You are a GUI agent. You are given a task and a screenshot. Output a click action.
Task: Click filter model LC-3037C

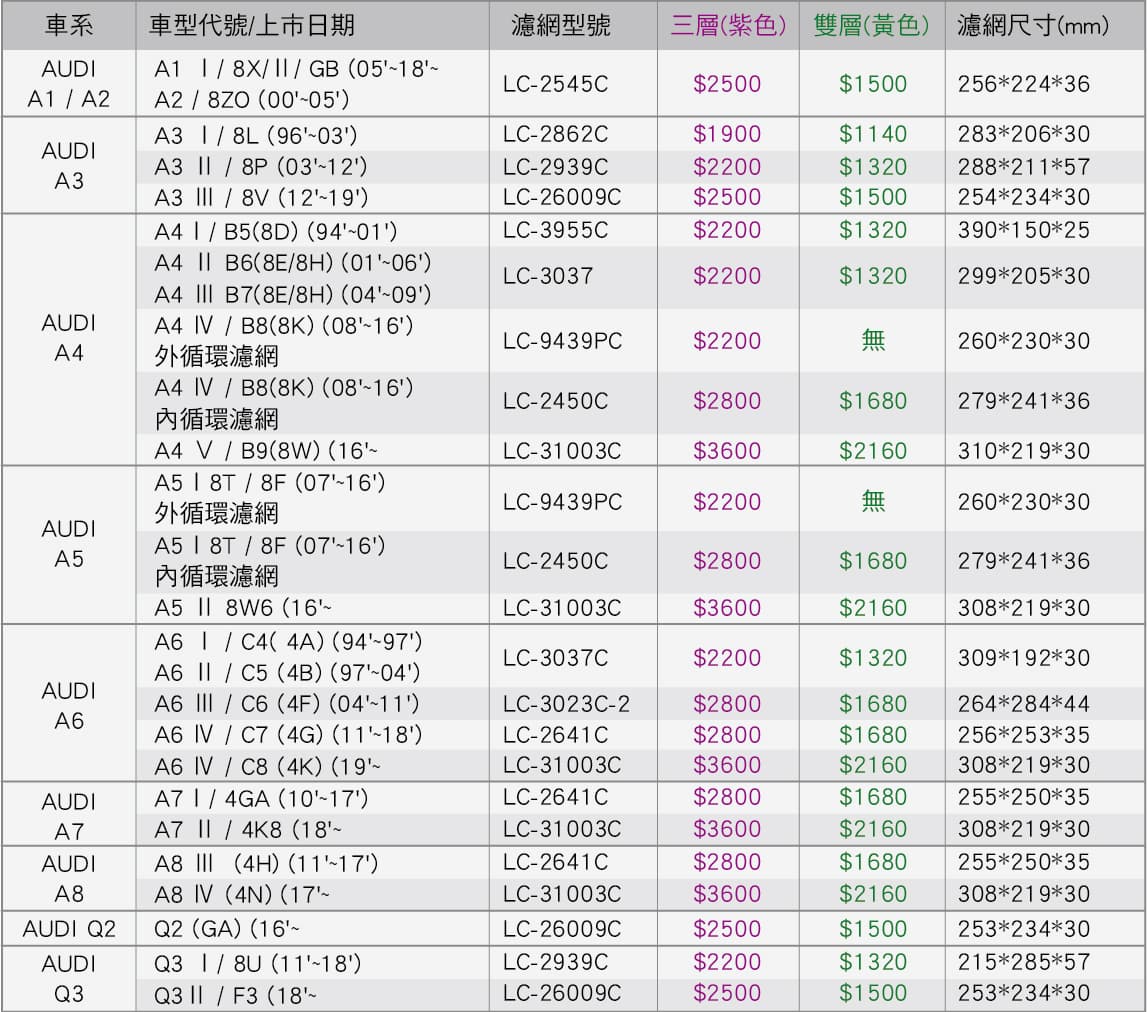[x=555, y=658]
